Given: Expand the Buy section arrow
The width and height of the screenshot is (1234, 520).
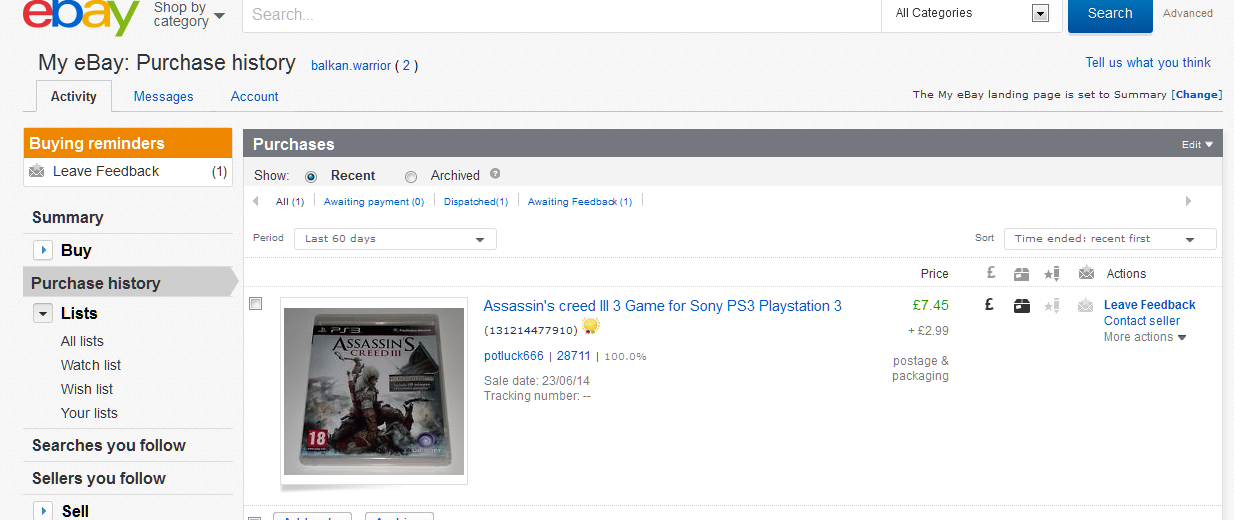Looking at the screenshot, I should [x=43, y=250].
